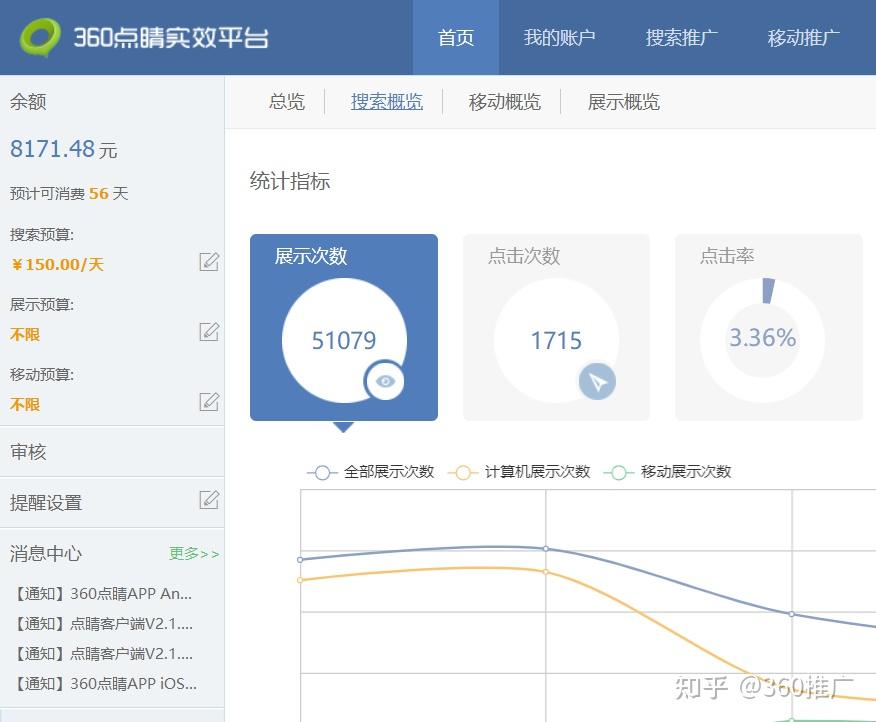Switch to the 移动概览 sub-tab
876x722 pixels.
pyautogui.click(x=504, y=102)
